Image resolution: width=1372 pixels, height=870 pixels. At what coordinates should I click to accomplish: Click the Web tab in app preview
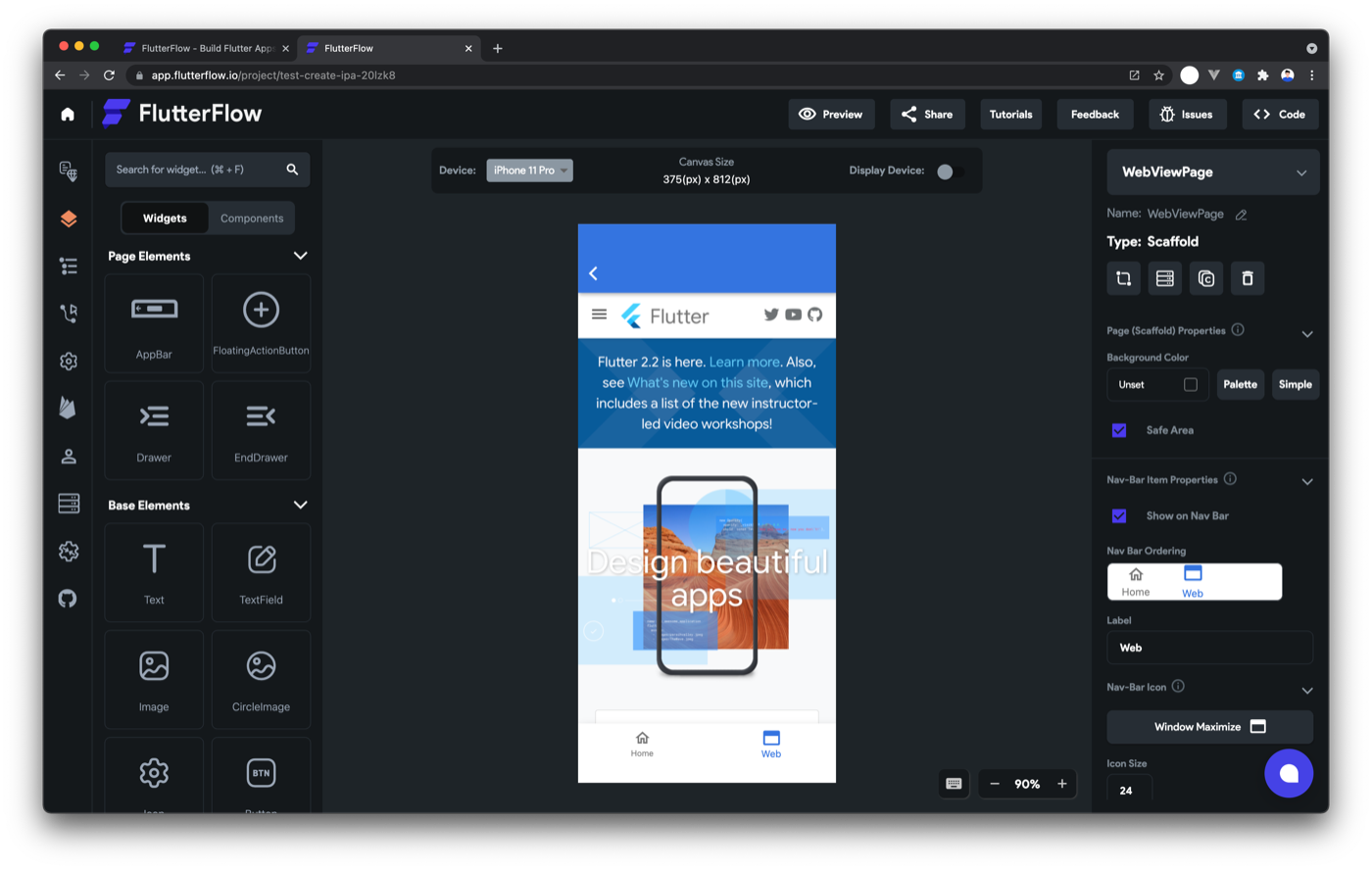click(771, 745)
